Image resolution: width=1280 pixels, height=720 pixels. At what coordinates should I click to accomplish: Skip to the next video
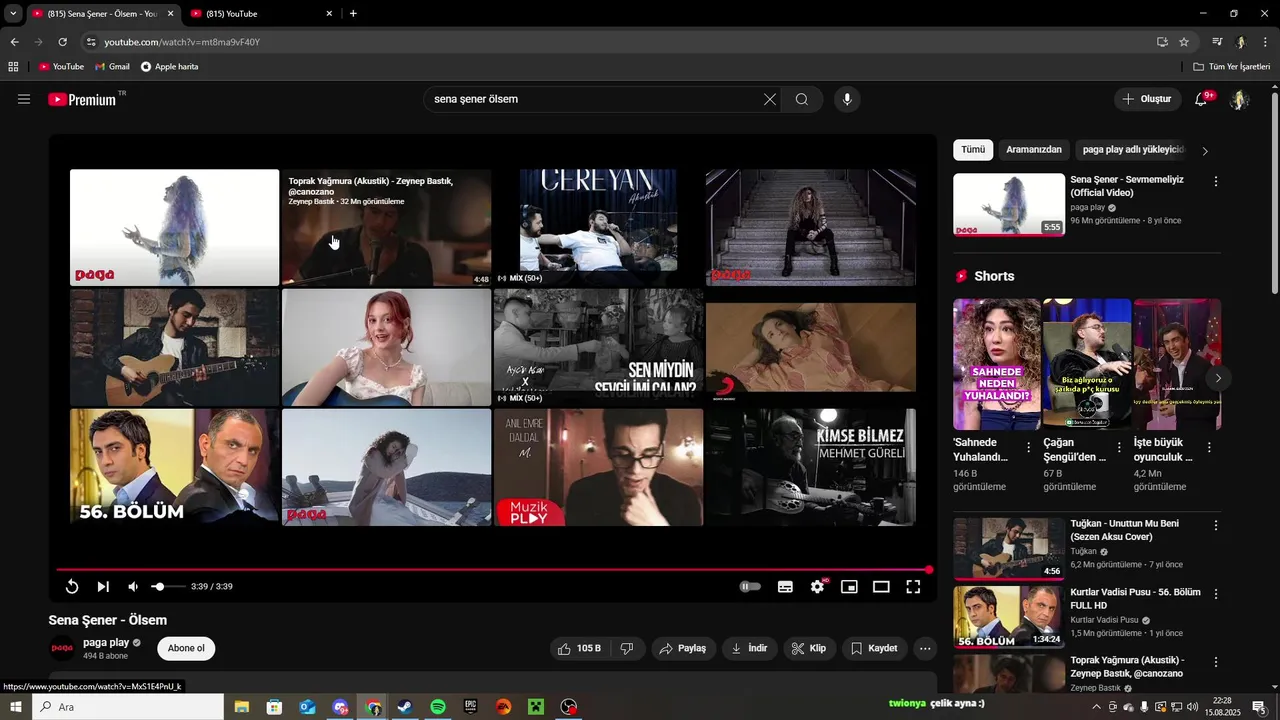(x=103, y=587)
